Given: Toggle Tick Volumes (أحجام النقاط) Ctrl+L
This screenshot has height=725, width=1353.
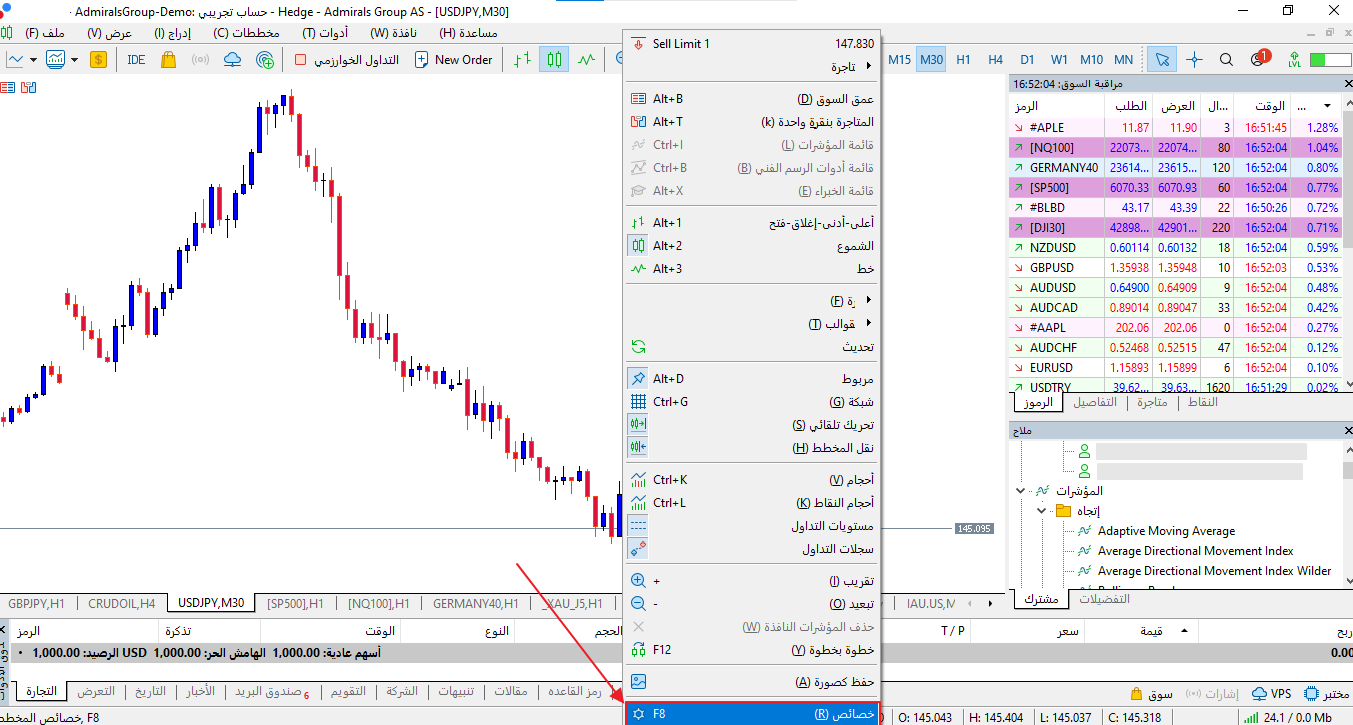Looking at the screenshot, I should click(x=751, y=503).
